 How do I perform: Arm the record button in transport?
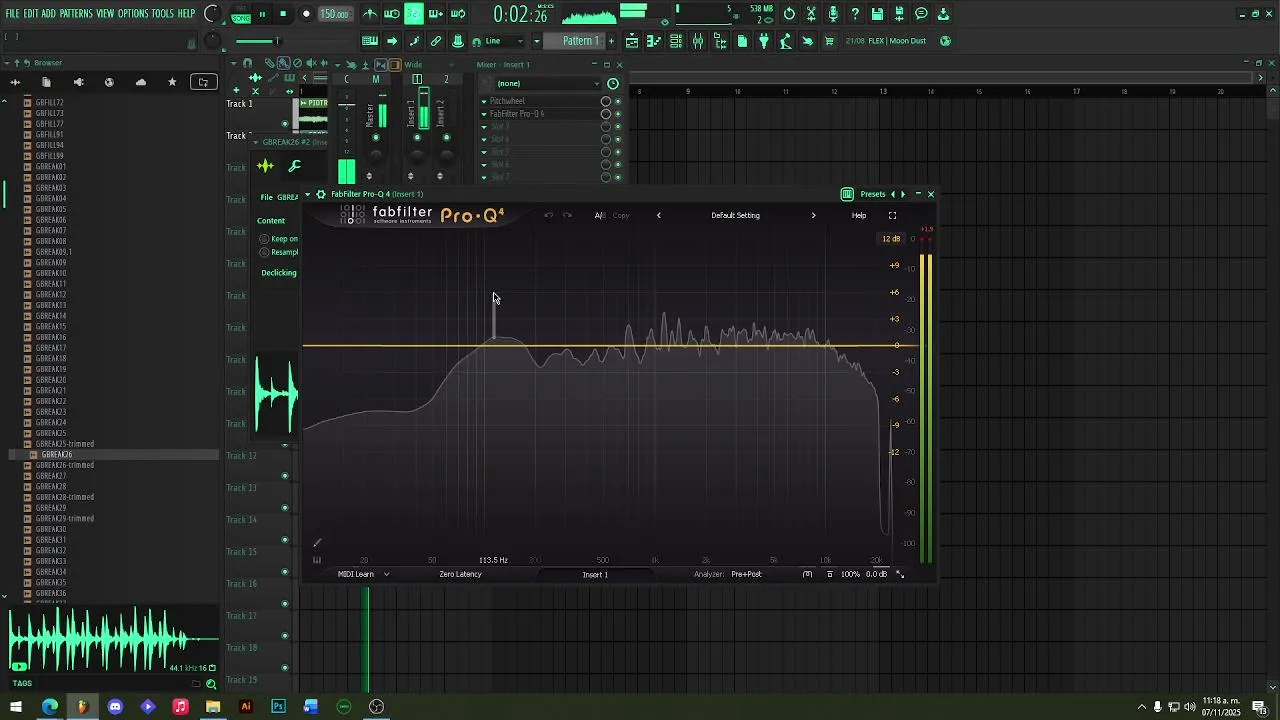(x=306, y=14)
